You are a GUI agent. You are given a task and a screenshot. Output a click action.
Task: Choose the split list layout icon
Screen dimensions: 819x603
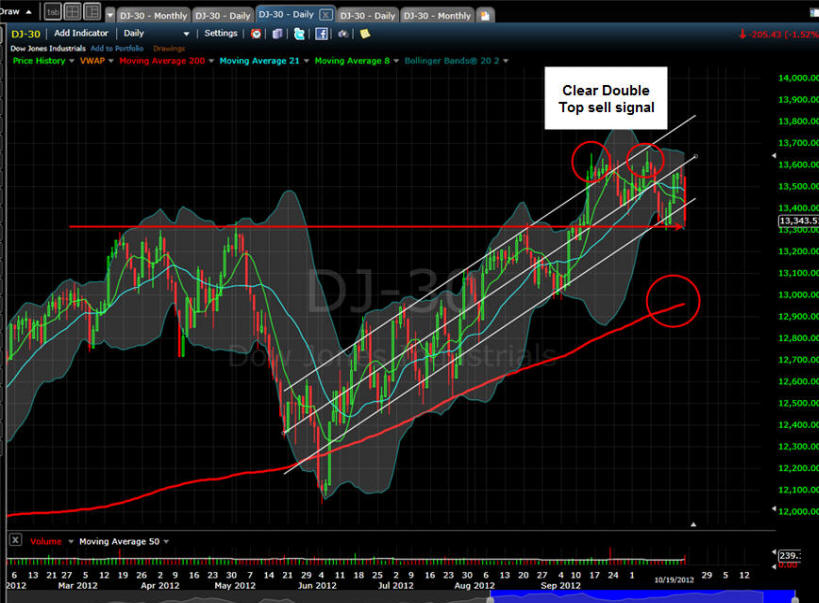coord(92,11)
